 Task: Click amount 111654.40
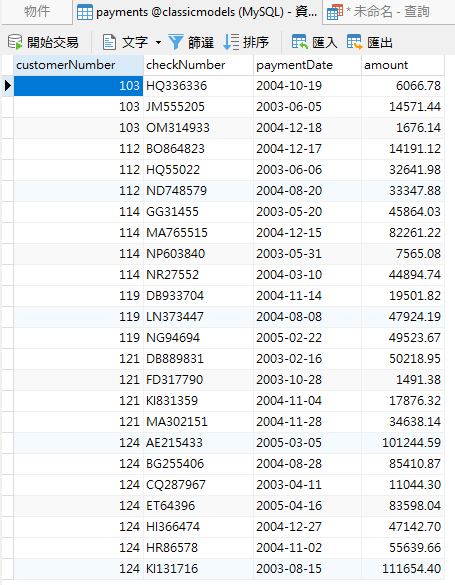[403, 569]
